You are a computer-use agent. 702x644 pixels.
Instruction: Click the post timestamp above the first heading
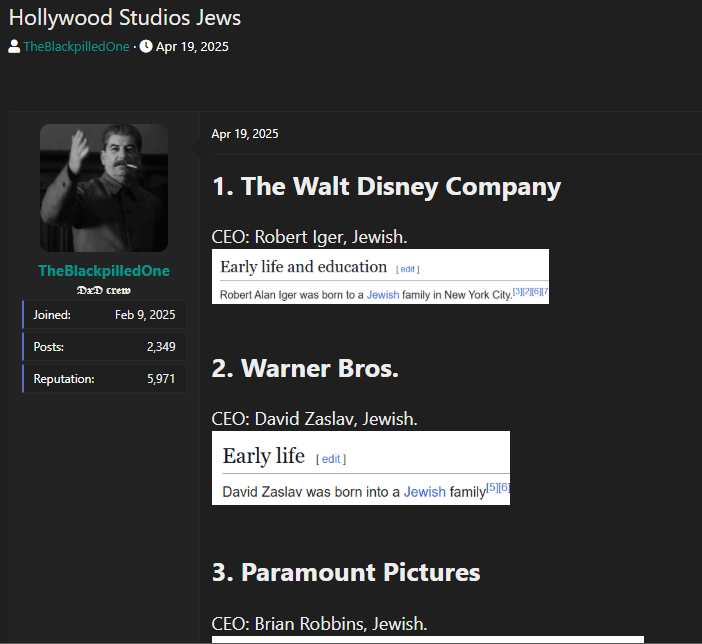pos(245,134)
